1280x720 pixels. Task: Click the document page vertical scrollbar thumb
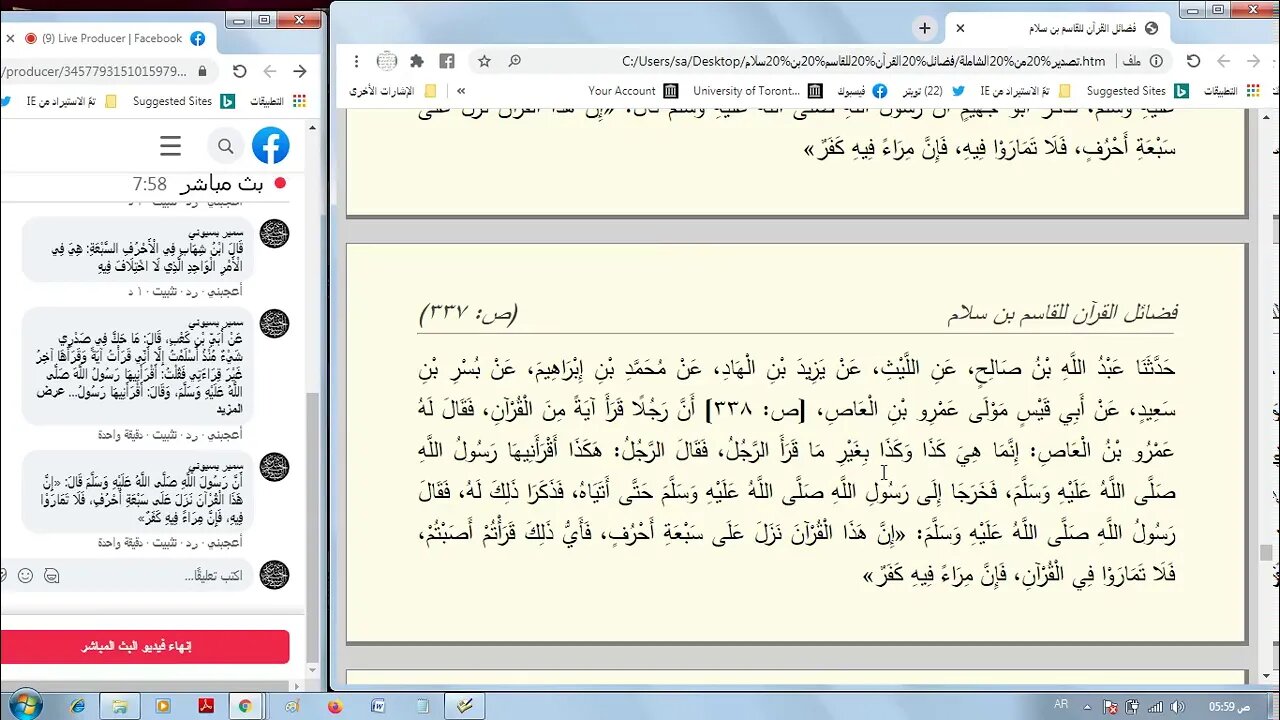pyautogui.click(x=1266, y=552)
